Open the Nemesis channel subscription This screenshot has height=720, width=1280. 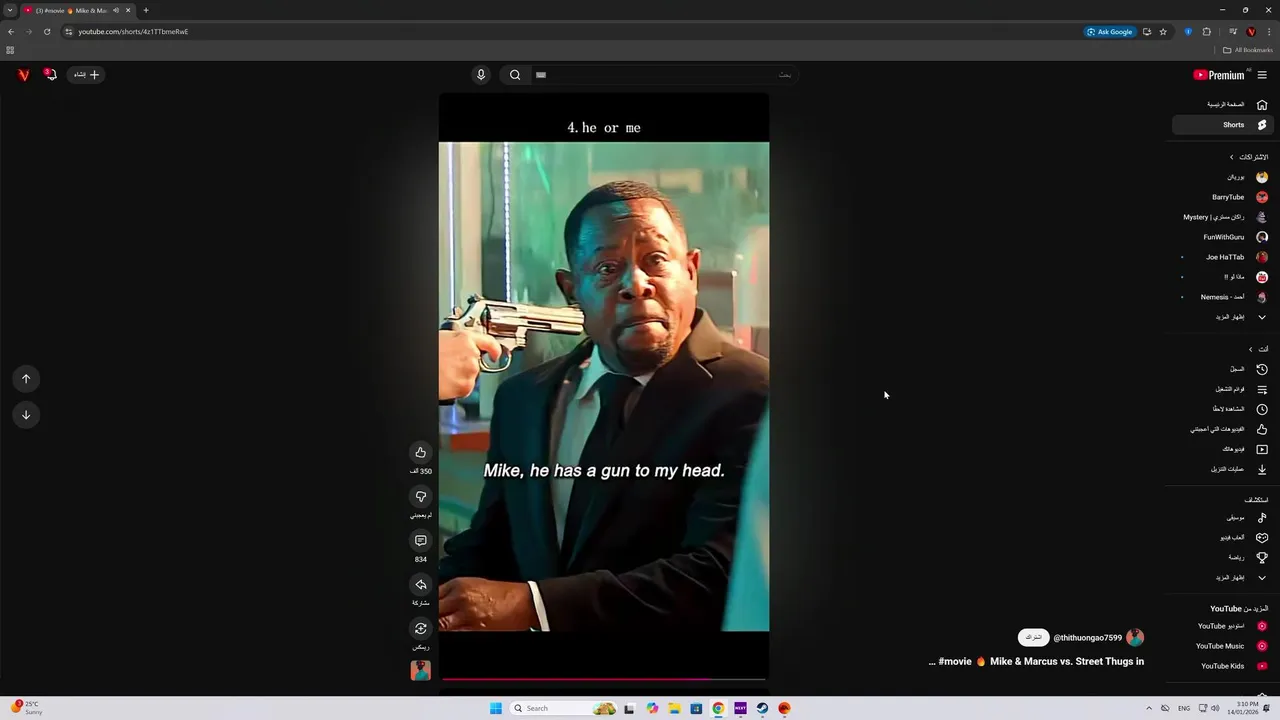pos(1222,297)
